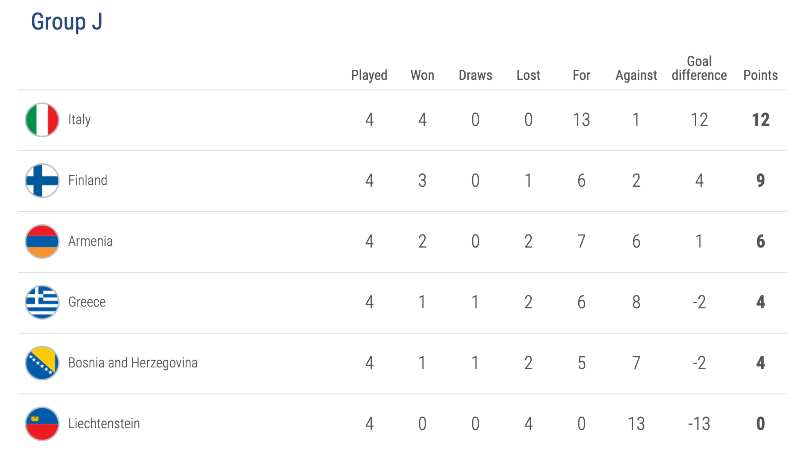Click the Won column header
800x453 pixels.
(422, 75)
